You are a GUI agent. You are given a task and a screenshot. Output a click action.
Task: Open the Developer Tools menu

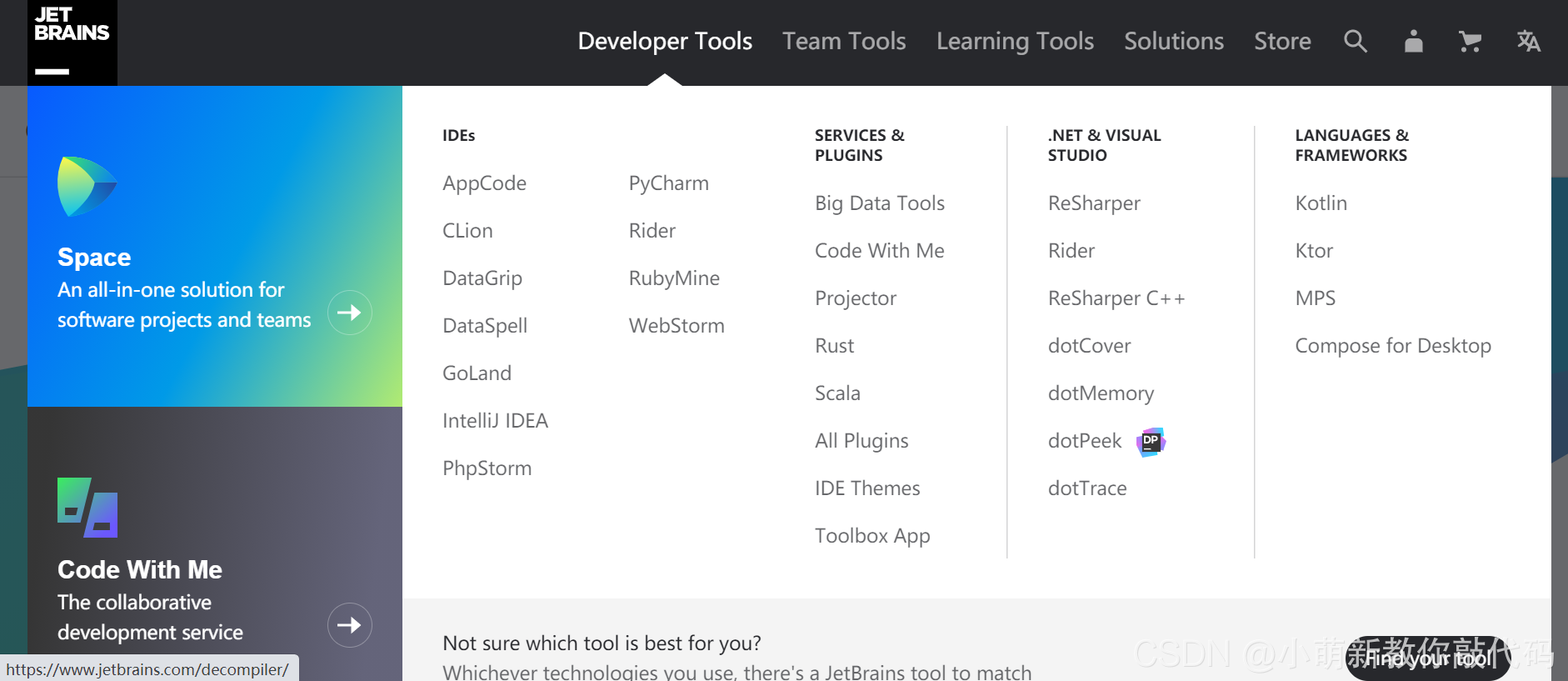tap(665, 41)
